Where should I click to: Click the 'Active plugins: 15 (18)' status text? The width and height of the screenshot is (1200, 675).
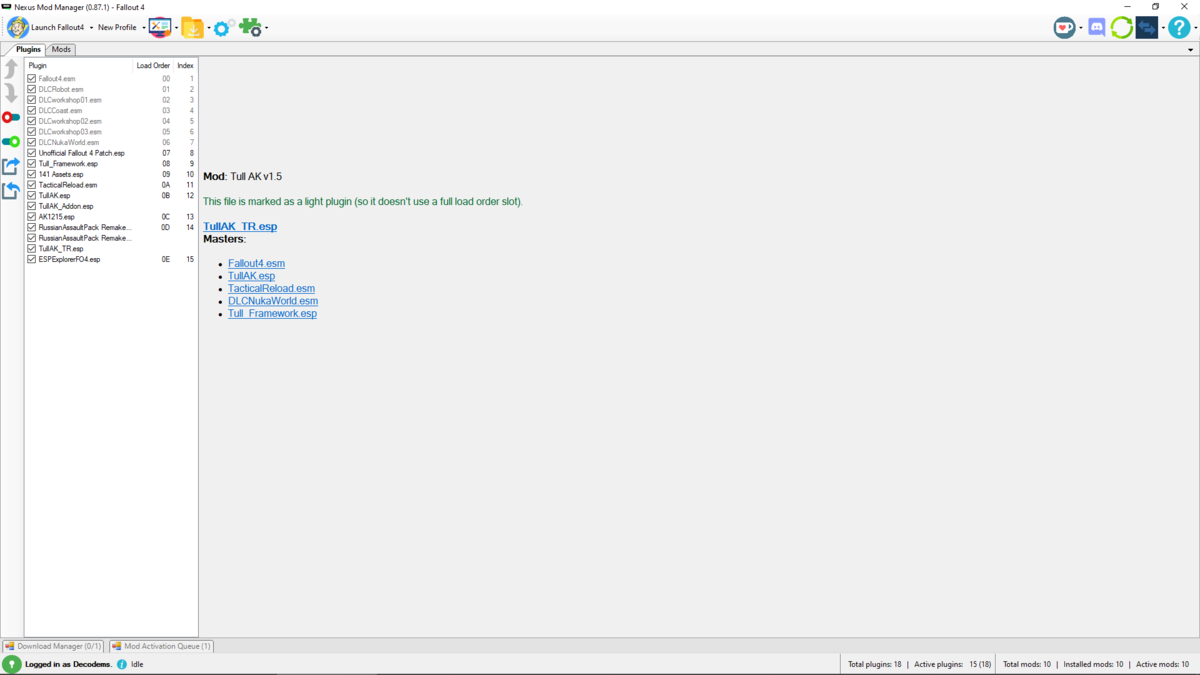point(952,664)
